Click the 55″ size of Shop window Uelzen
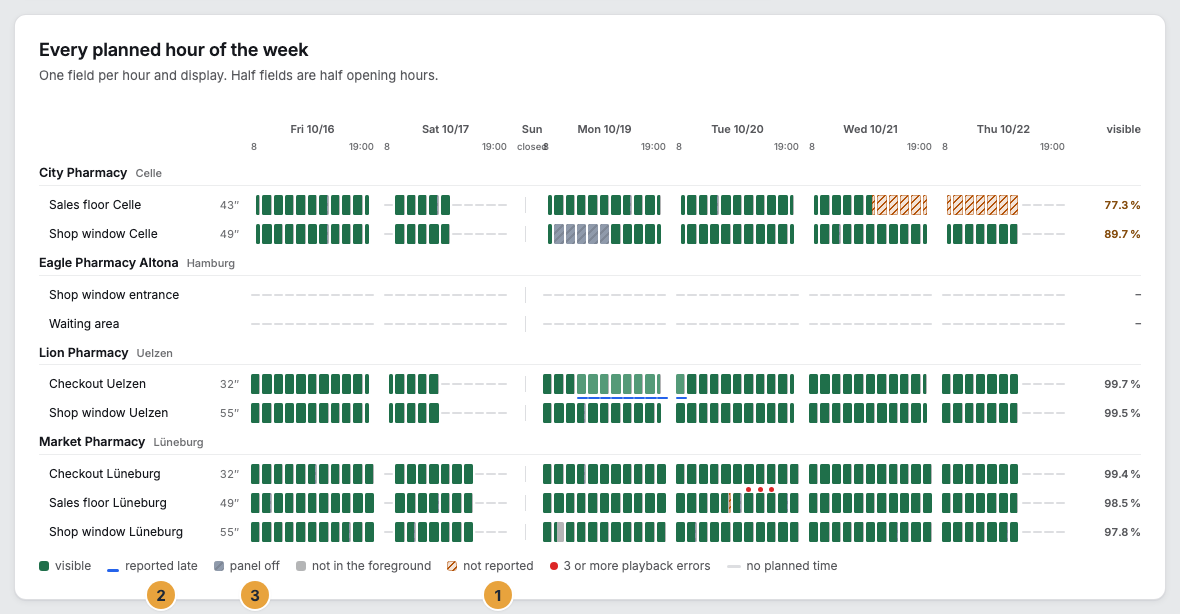This screenshot has height=614, width=1180. [230, 413]
